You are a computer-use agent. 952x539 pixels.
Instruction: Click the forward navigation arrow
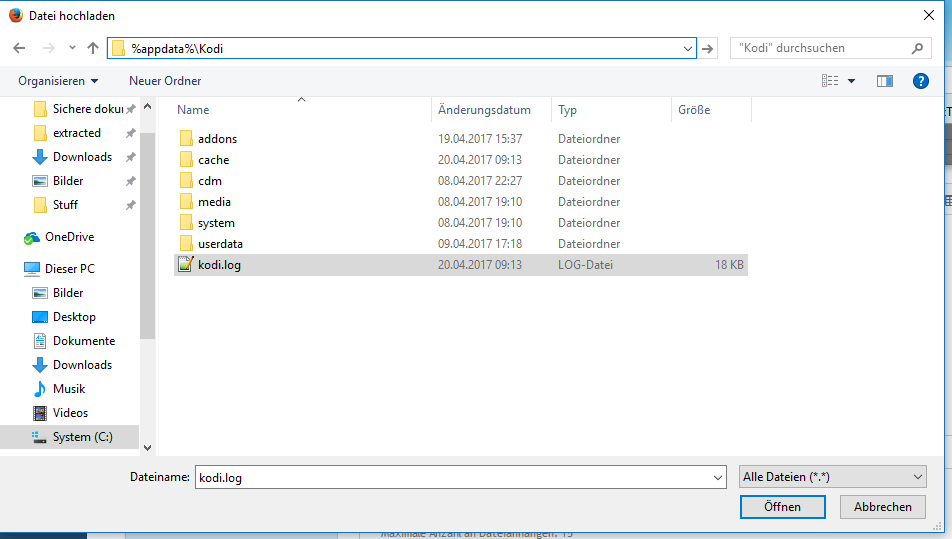point(49,48)
